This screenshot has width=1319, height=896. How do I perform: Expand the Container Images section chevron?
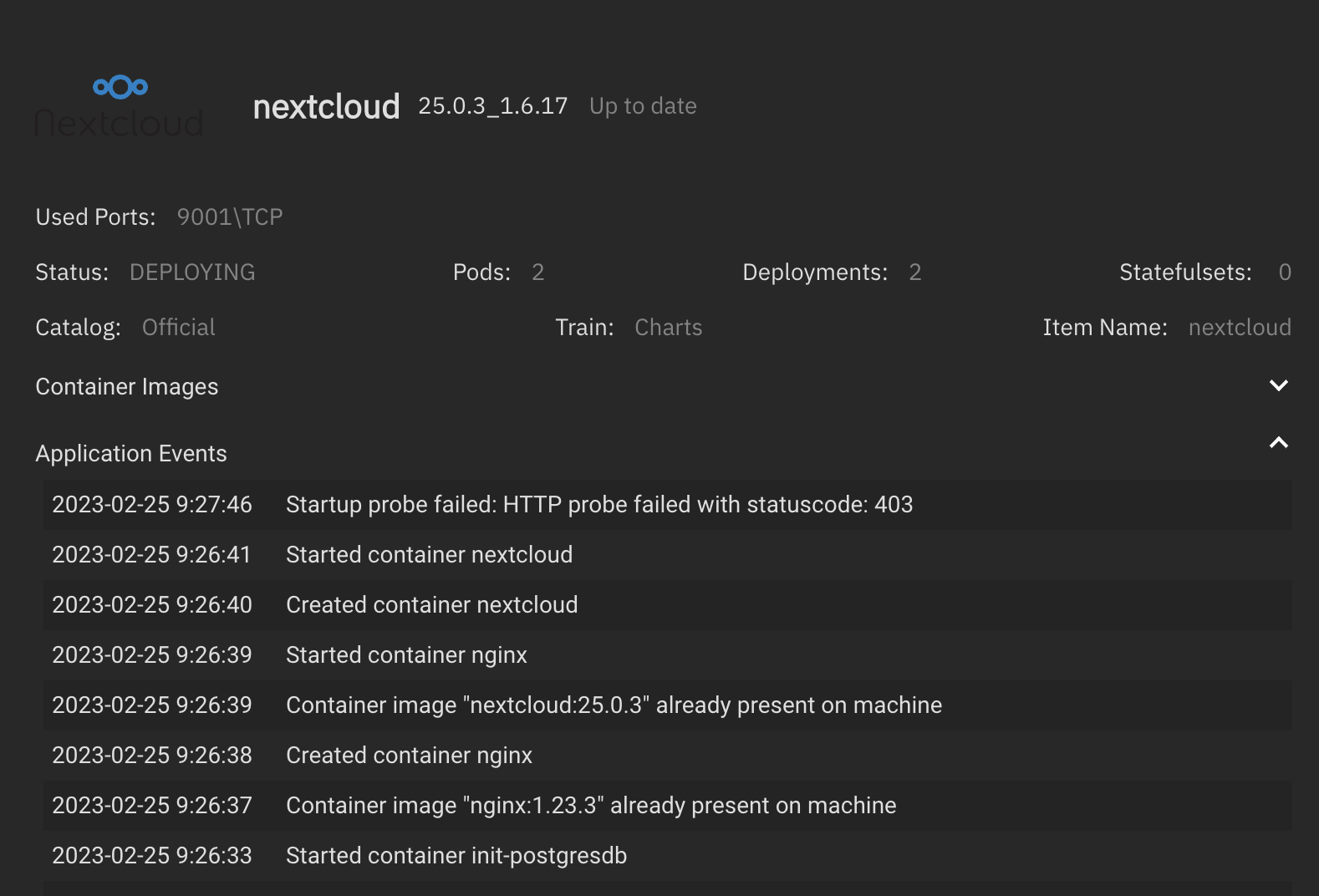point(1278,385)
